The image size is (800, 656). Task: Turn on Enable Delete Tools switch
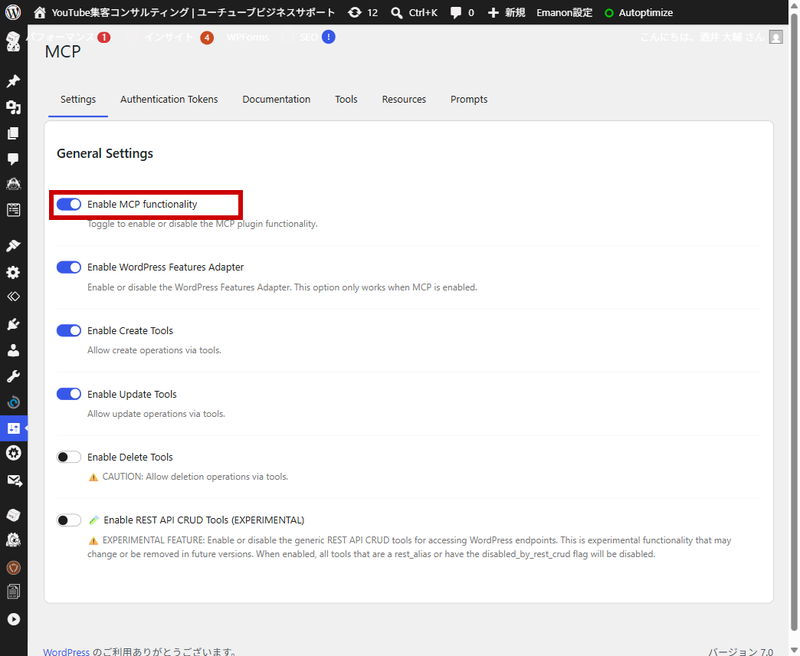69,457
